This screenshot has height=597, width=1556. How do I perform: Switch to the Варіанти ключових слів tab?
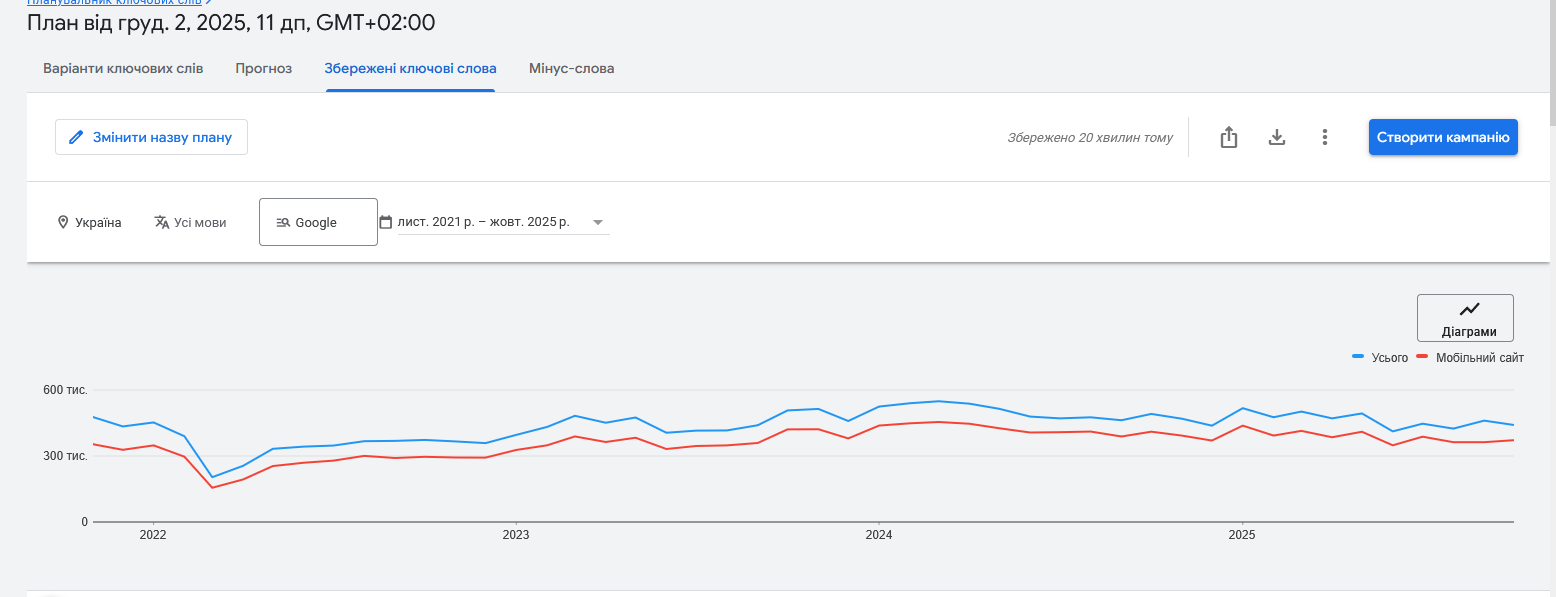(x=123, y=69)
